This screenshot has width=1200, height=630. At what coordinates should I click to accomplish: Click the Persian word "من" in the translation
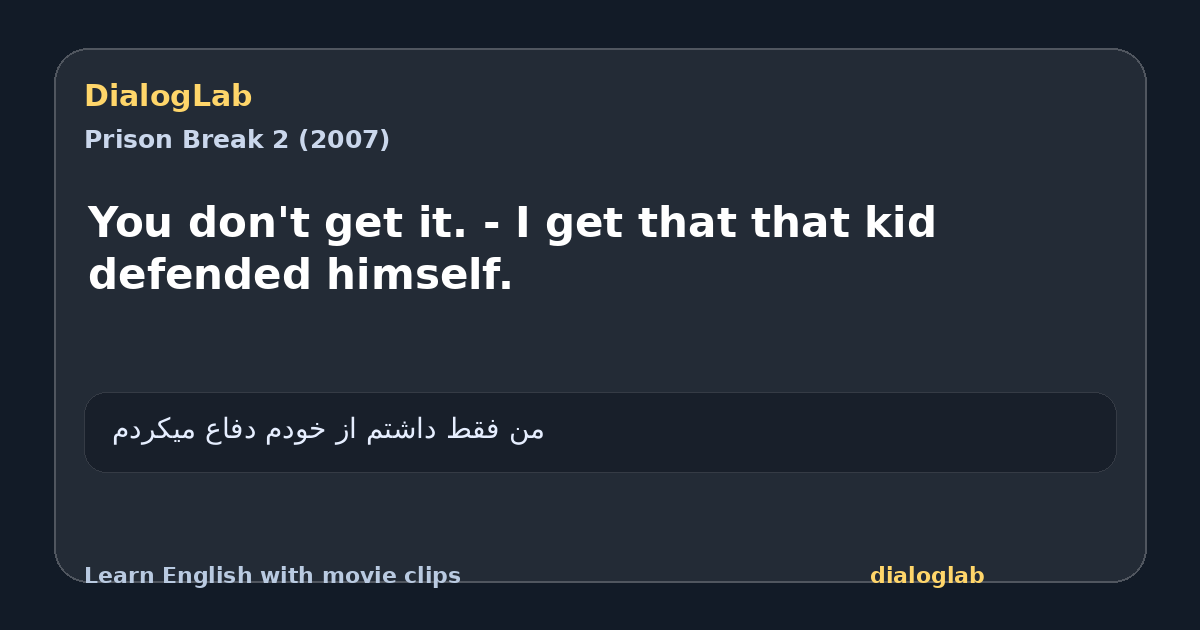click(527, 430)
